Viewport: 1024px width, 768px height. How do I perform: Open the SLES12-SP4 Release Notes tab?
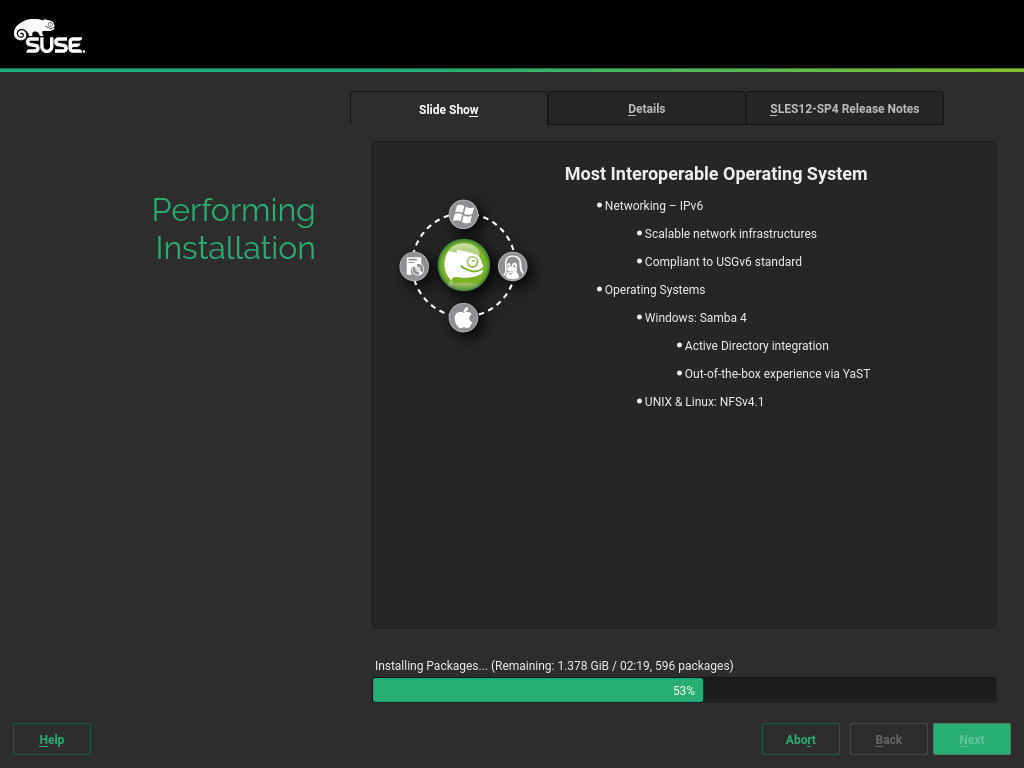pyautogui.click(x=844, y=108)
